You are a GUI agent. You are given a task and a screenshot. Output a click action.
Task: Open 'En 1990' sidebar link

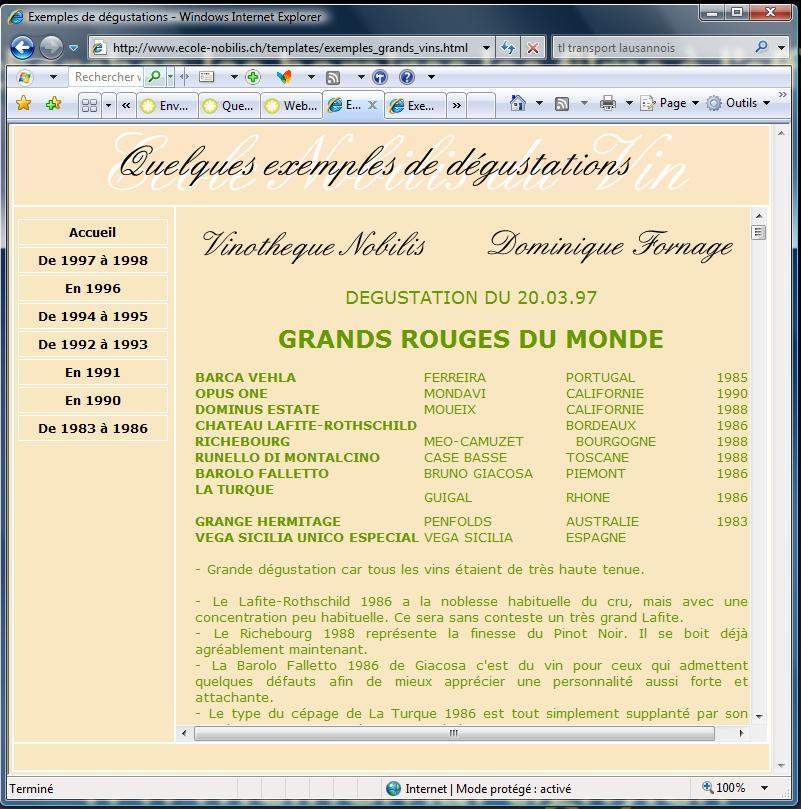[x=93, y=400]
